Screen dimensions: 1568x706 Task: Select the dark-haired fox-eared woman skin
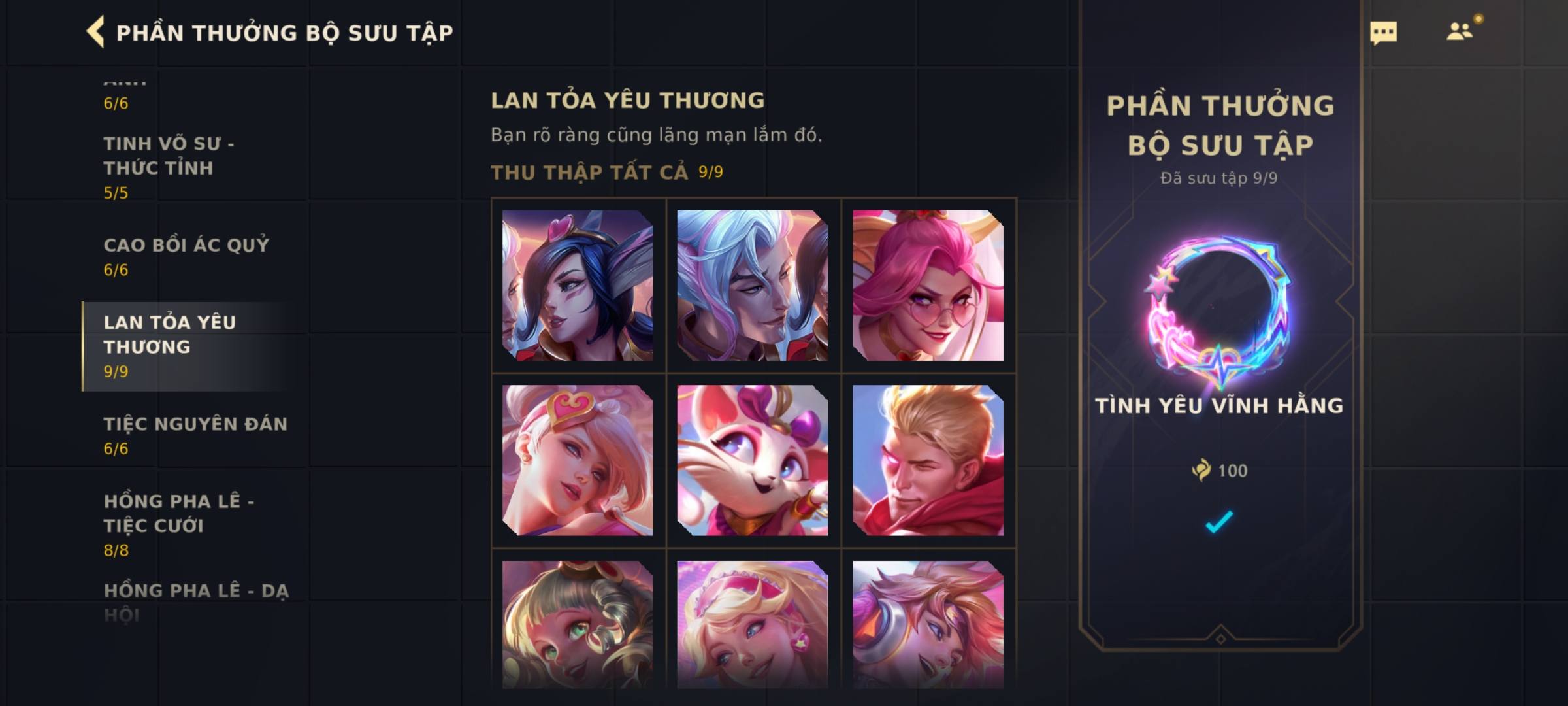coord(578,285)
